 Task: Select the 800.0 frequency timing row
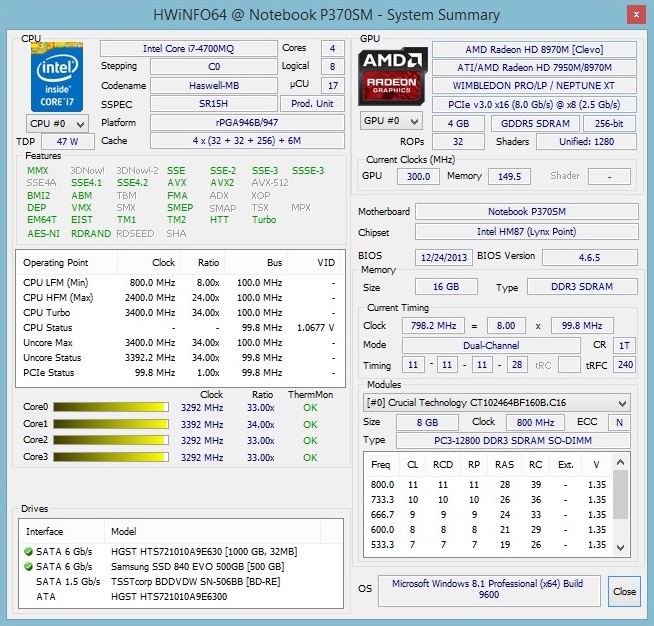(x=488, y=485)
